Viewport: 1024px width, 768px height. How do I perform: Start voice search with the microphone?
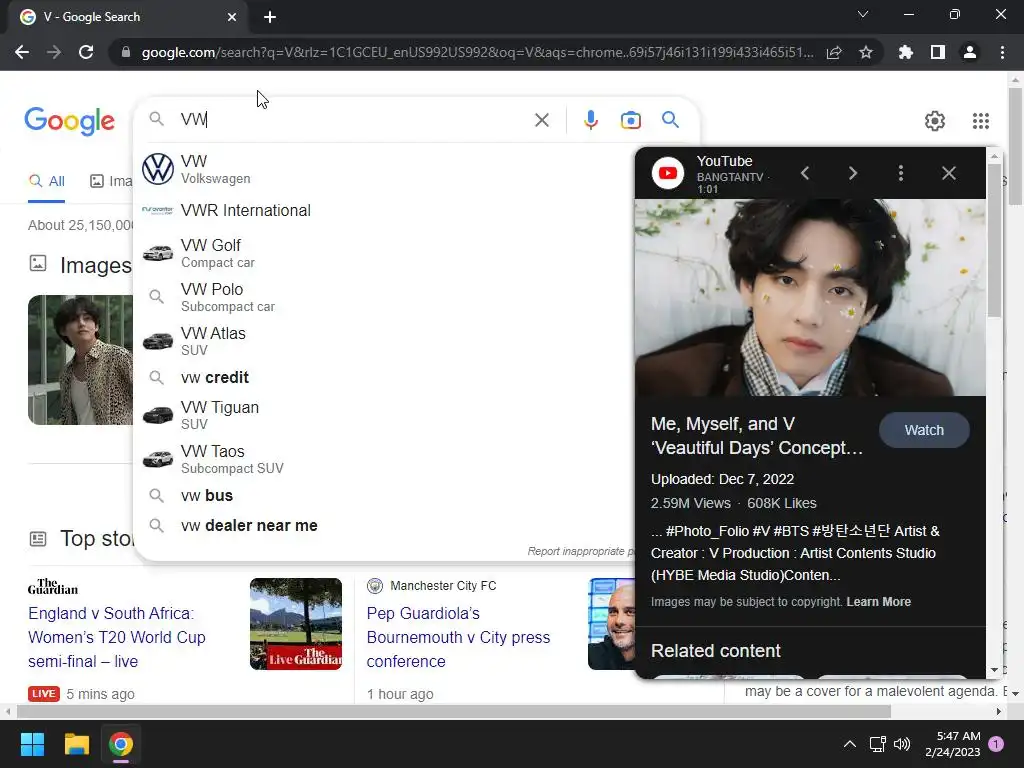coord(590,120)
